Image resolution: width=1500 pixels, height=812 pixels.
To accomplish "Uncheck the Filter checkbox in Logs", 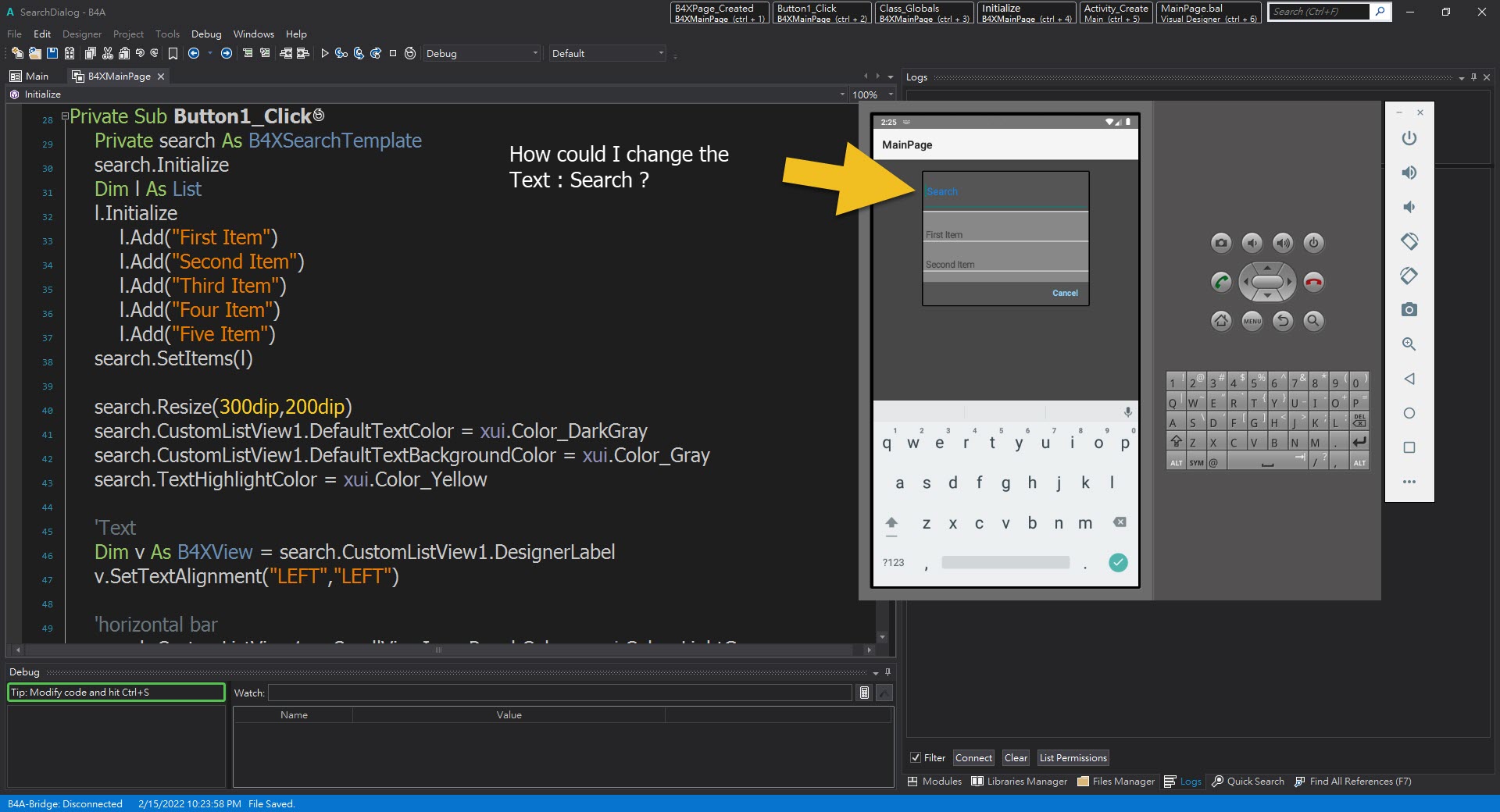I will [x=915, y=757].
